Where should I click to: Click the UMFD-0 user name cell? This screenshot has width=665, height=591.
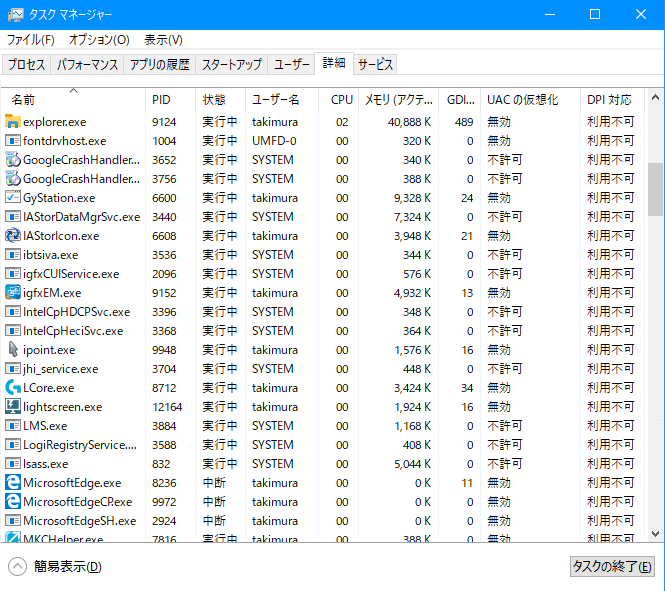pyautogui.click(x=274, y=141)
